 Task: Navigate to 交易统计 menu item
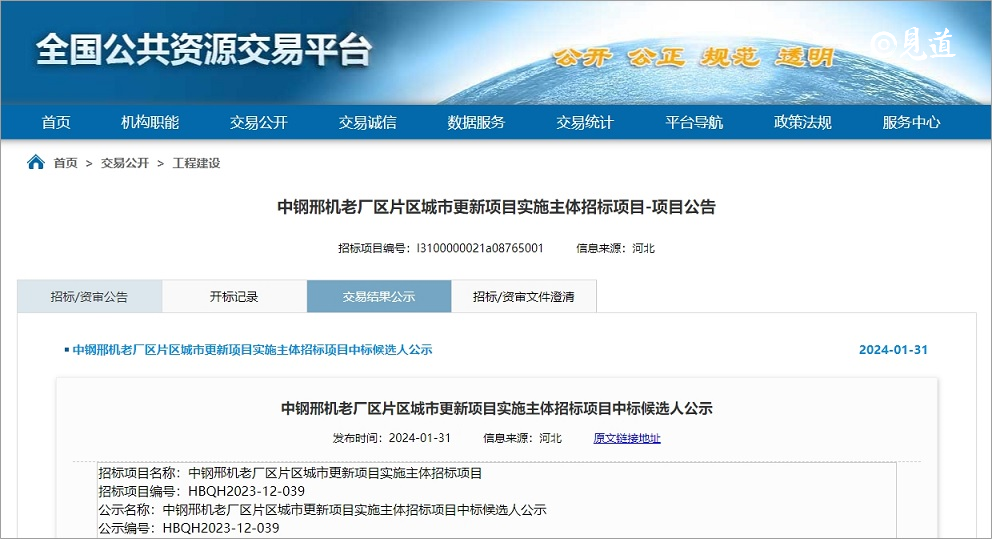click(585, 122)
